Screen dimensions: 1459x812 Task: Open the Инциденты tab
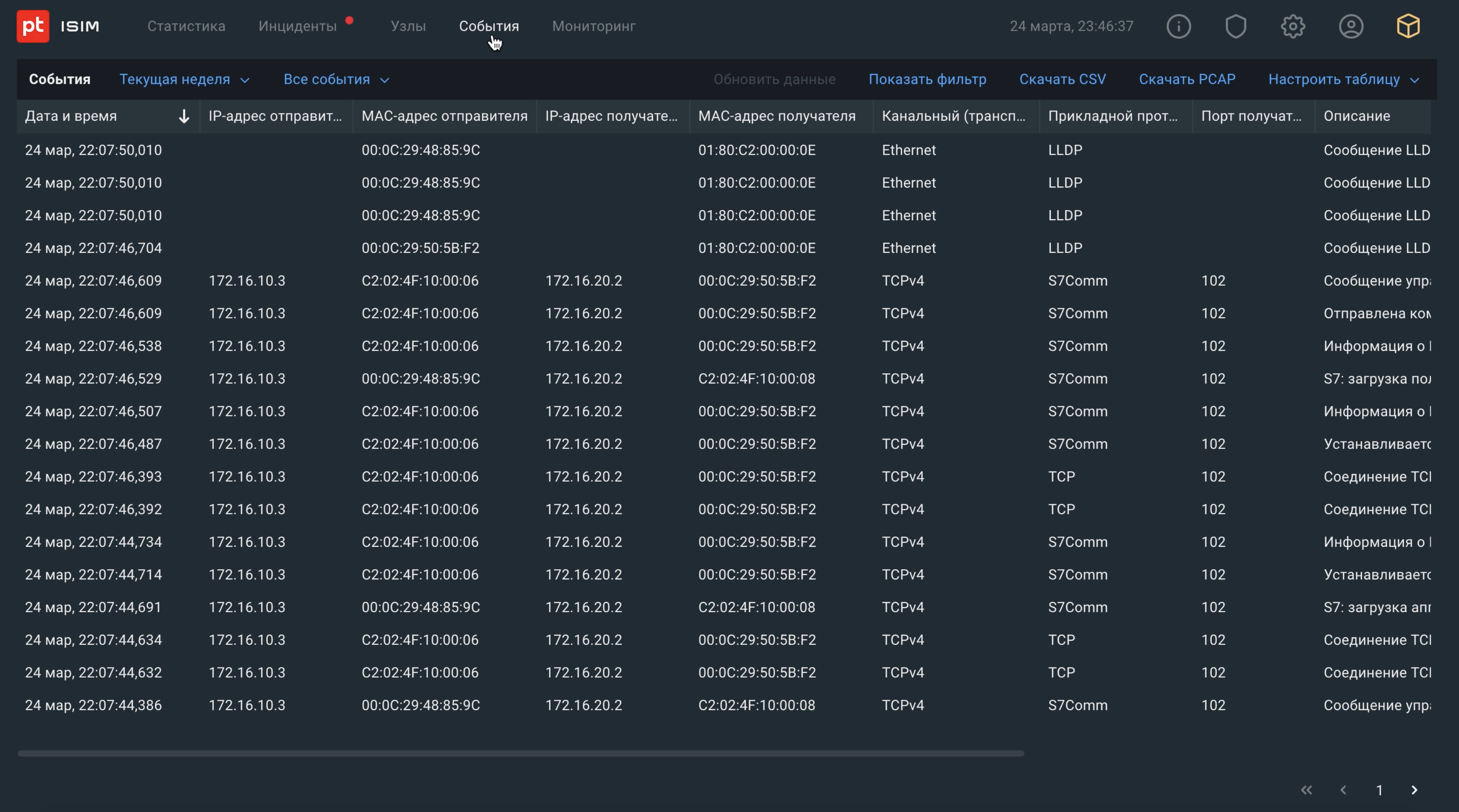[297, 26]
